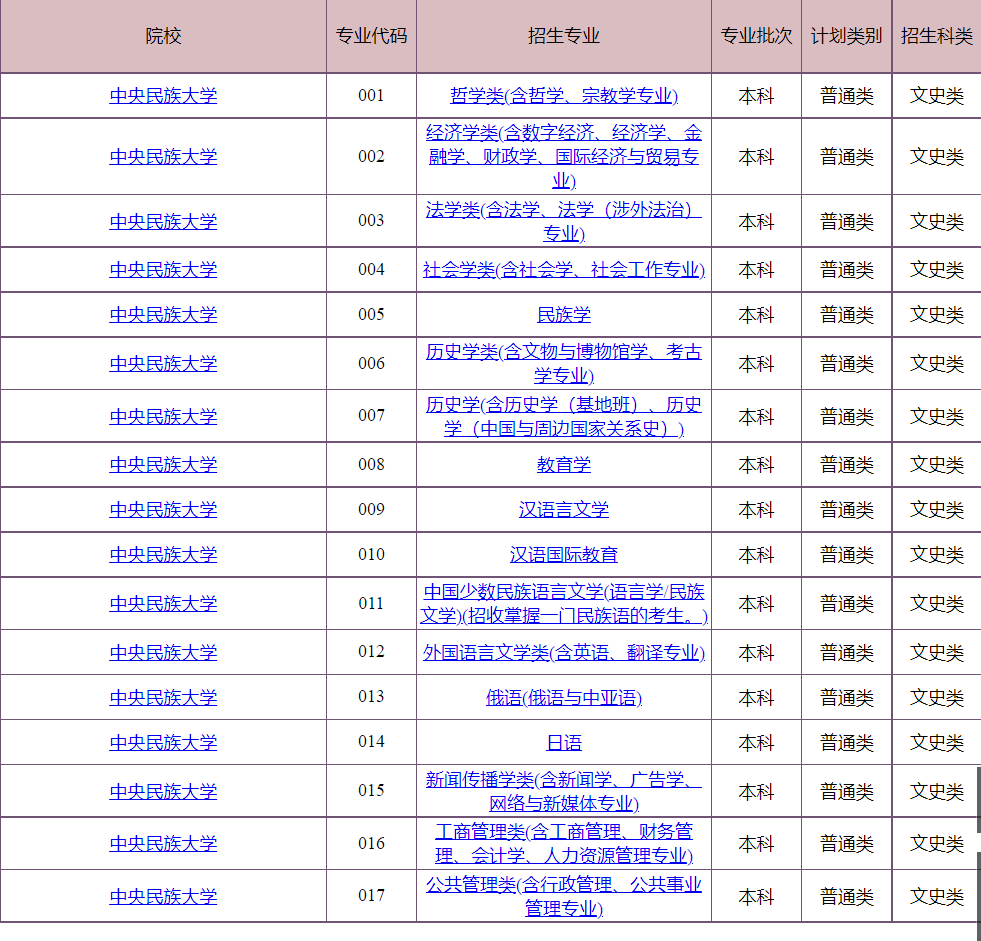Open the 汉语言文学 major link

point(564,510)
